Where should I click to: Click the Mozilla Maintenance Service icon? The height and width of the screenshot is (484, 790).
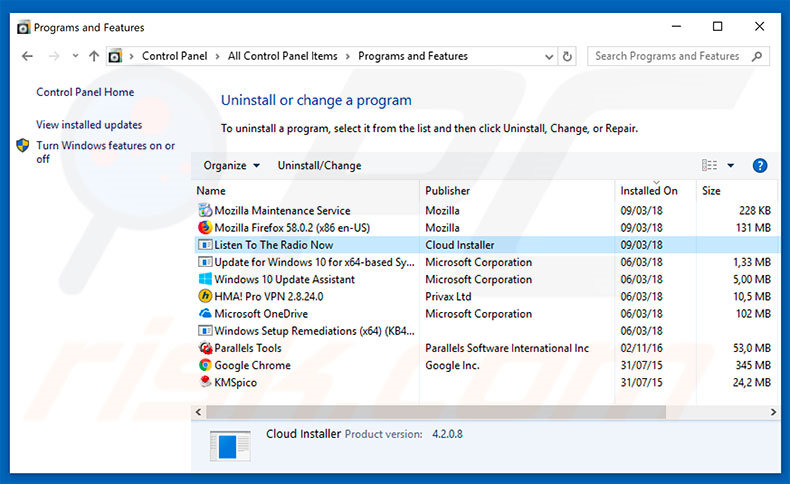[205, 210]
